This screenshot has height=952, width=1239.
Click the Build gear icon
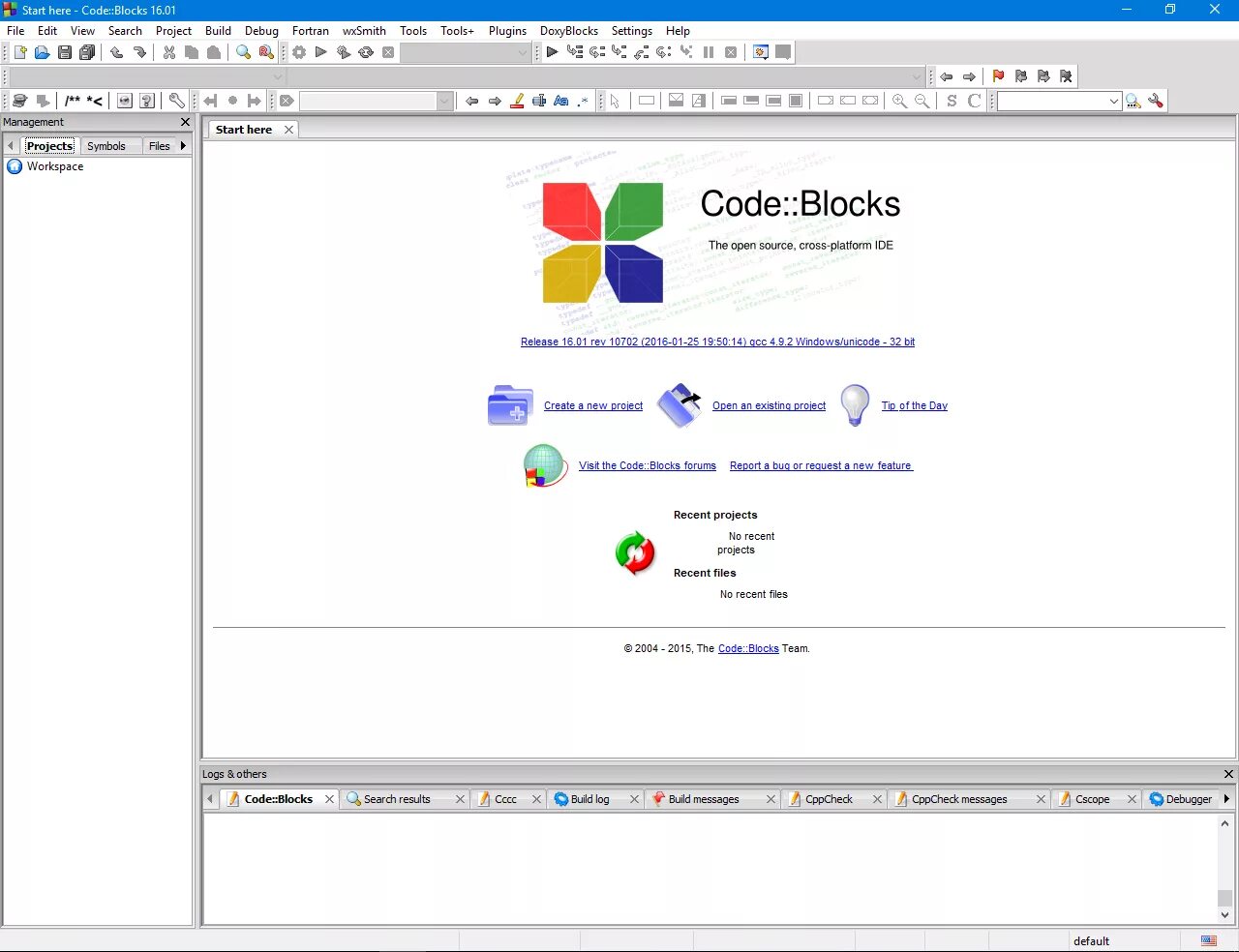point(299,52)
